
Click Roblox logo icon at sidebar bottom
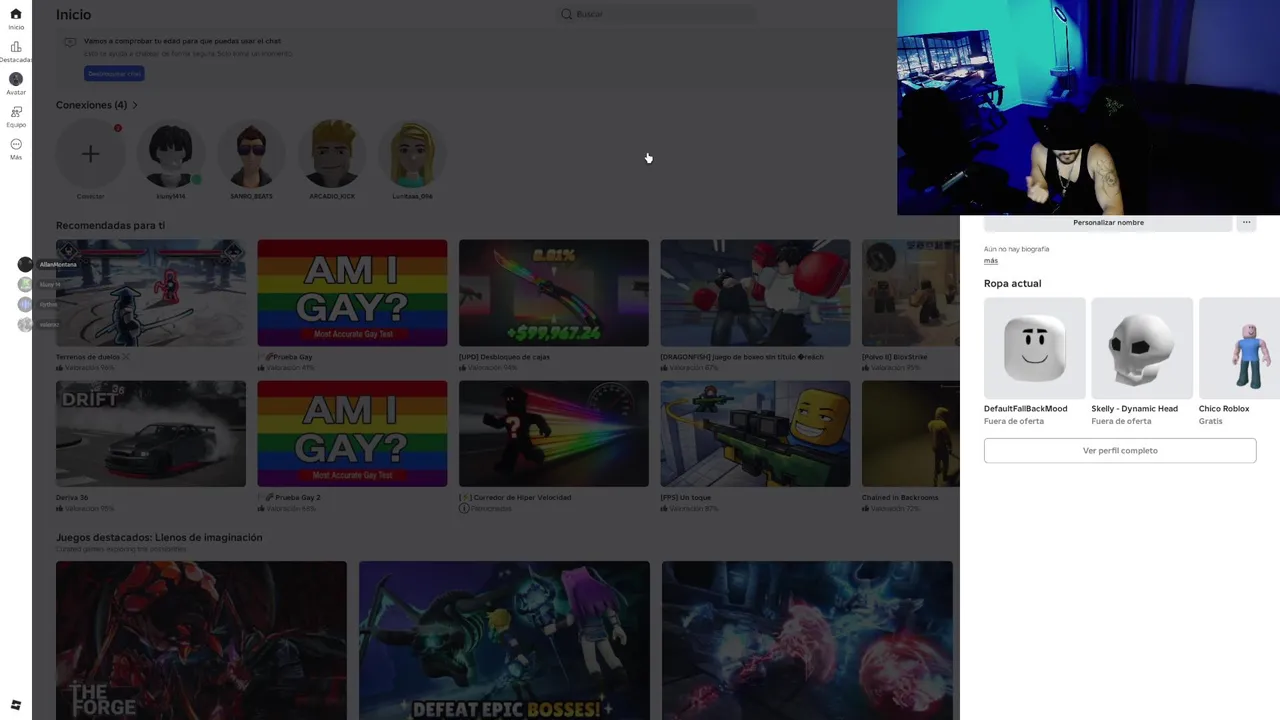coord(15,705)
